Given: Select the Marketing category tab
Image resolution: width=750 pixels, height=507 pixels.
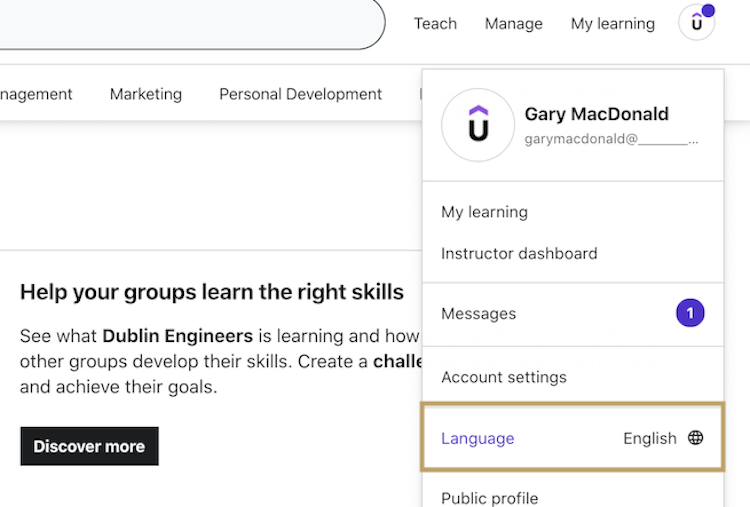Looking at the screenshot, I should [146, 94].
